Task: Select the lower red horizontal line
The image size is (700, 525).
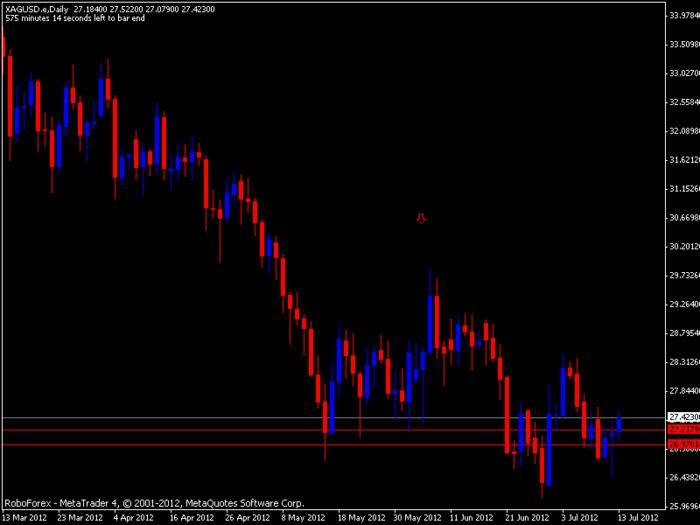Action: coord(333,445)
